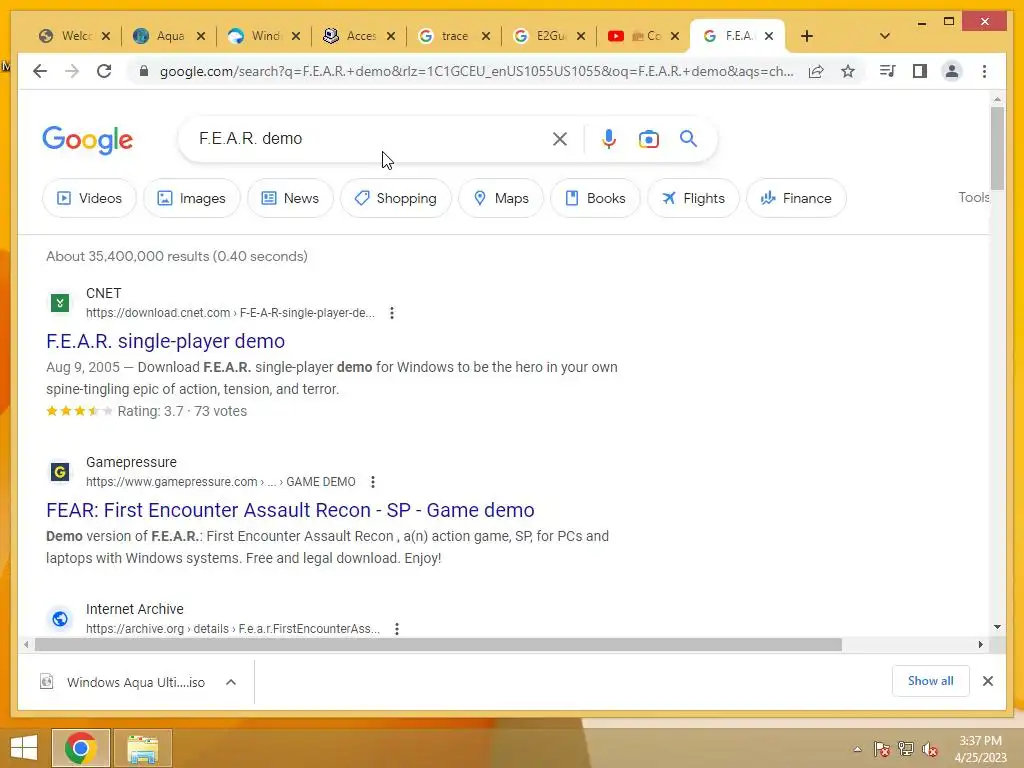Click the archive.org URL text
This screenshot has height=768, width=1024.
pos(232,629)
